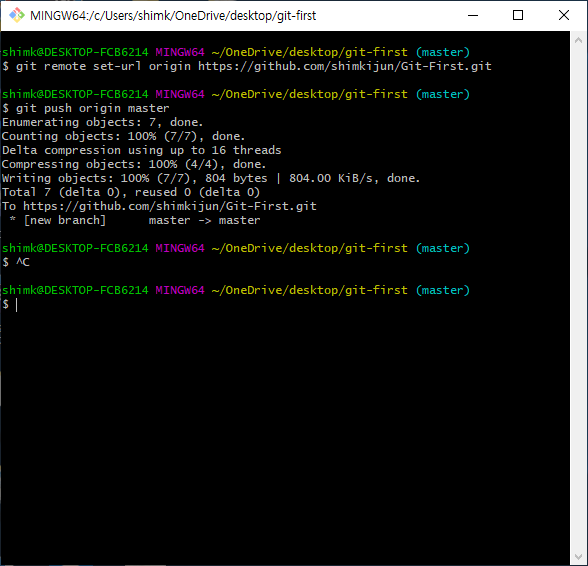This screenshot has height=566, width=588.
Task: Close the MINGW64 terminal window
Action: [x=564, y=15]
